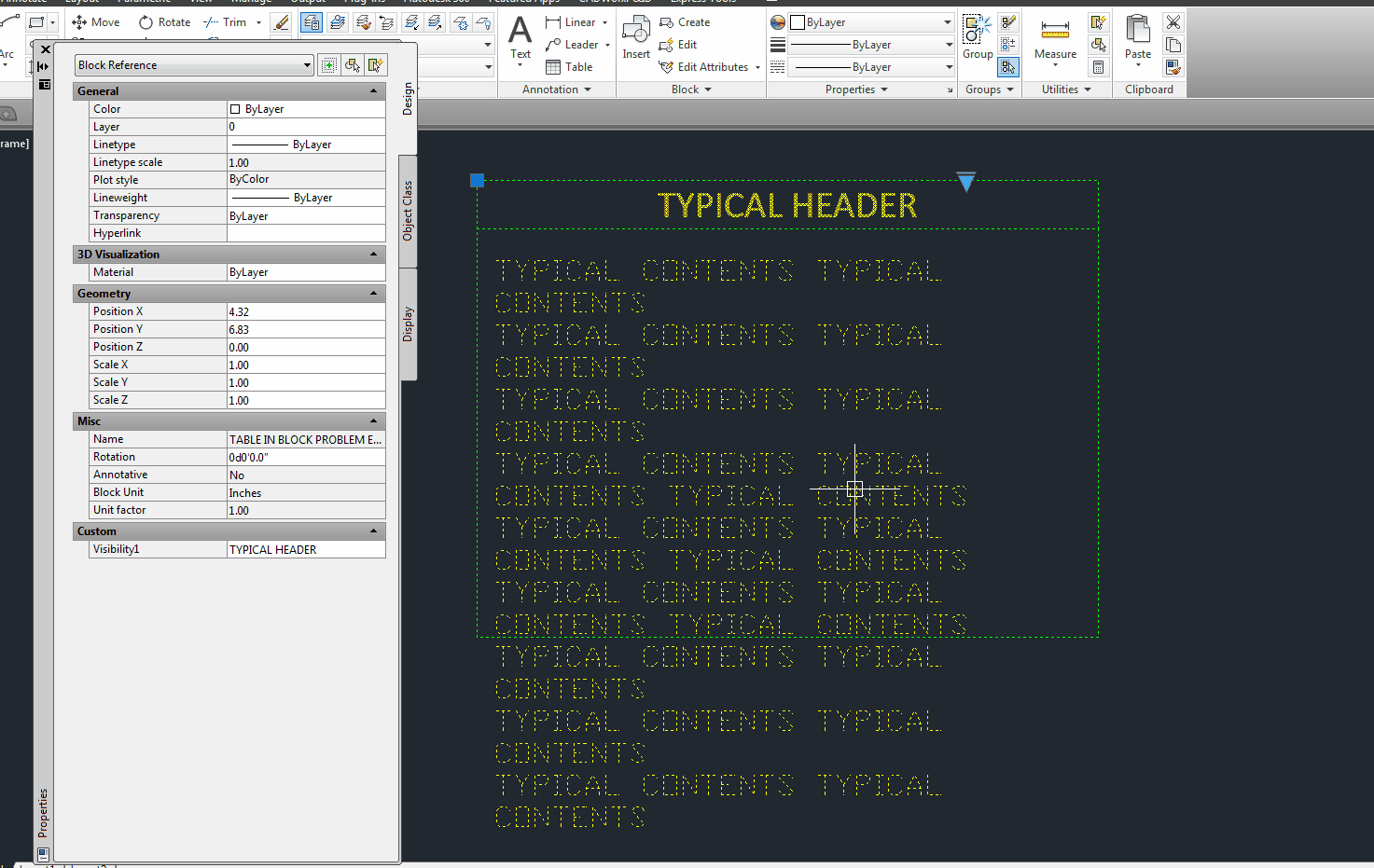Click the ByLayer color swatch in Properties panel
This screenshot has width=1374, height=868.
coord(798,21)
